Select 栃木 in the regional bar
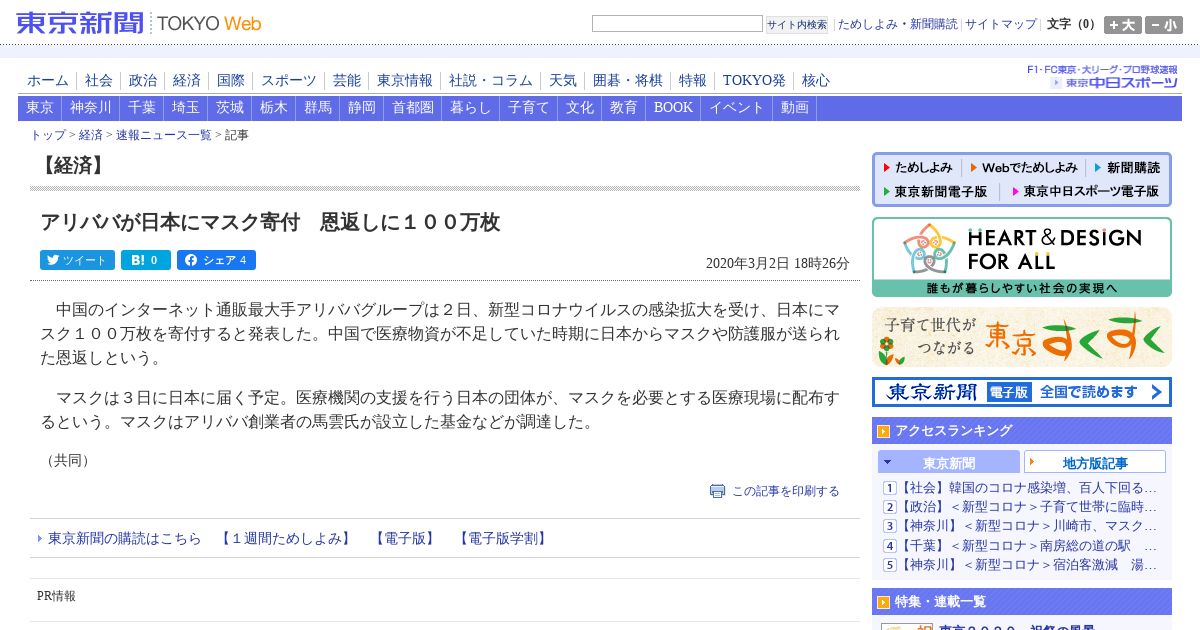The width and height of the screenshot is (1200, 630). [x=274, y=108]
